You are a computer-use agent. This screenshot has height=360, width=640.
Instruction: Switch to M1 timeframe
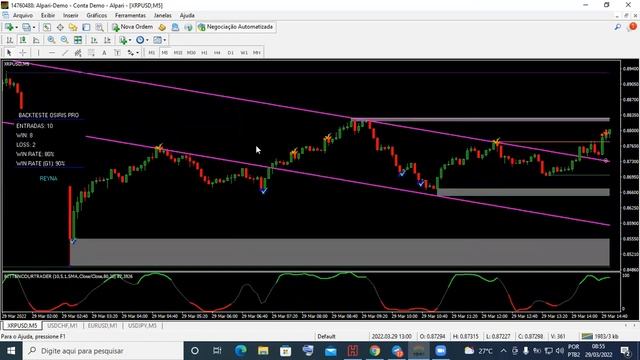[x=151, y=53]
